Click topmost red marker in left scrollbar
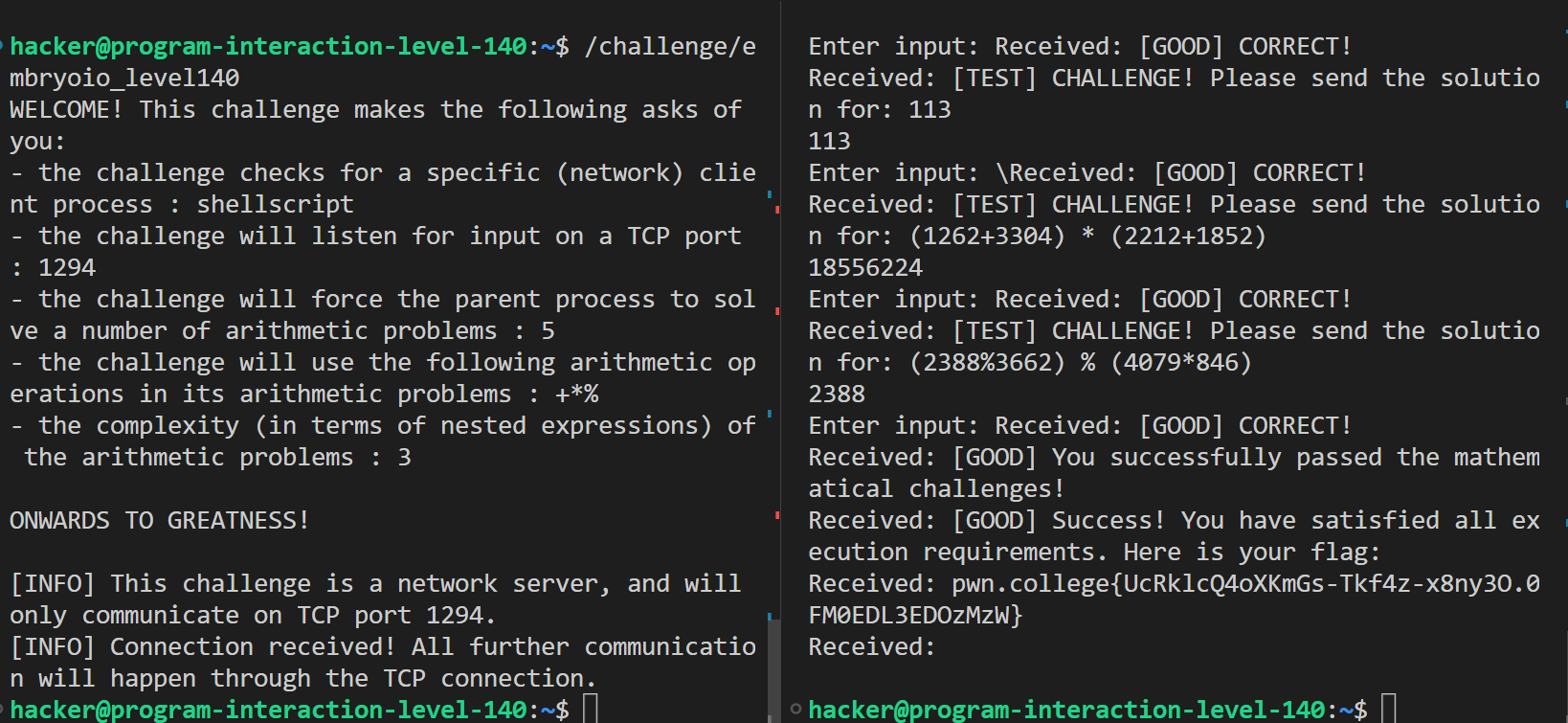 (x=776, y=209)
